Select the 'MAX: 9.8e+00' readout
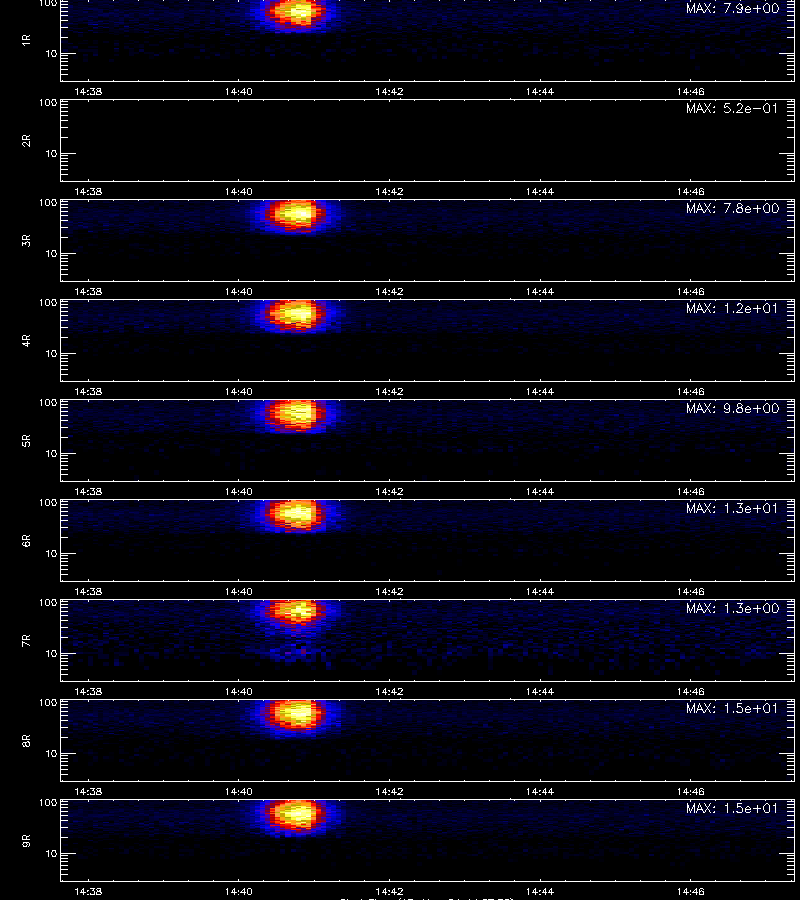The height and width of the screenshot is (900, 800). [x=732, y=408]
